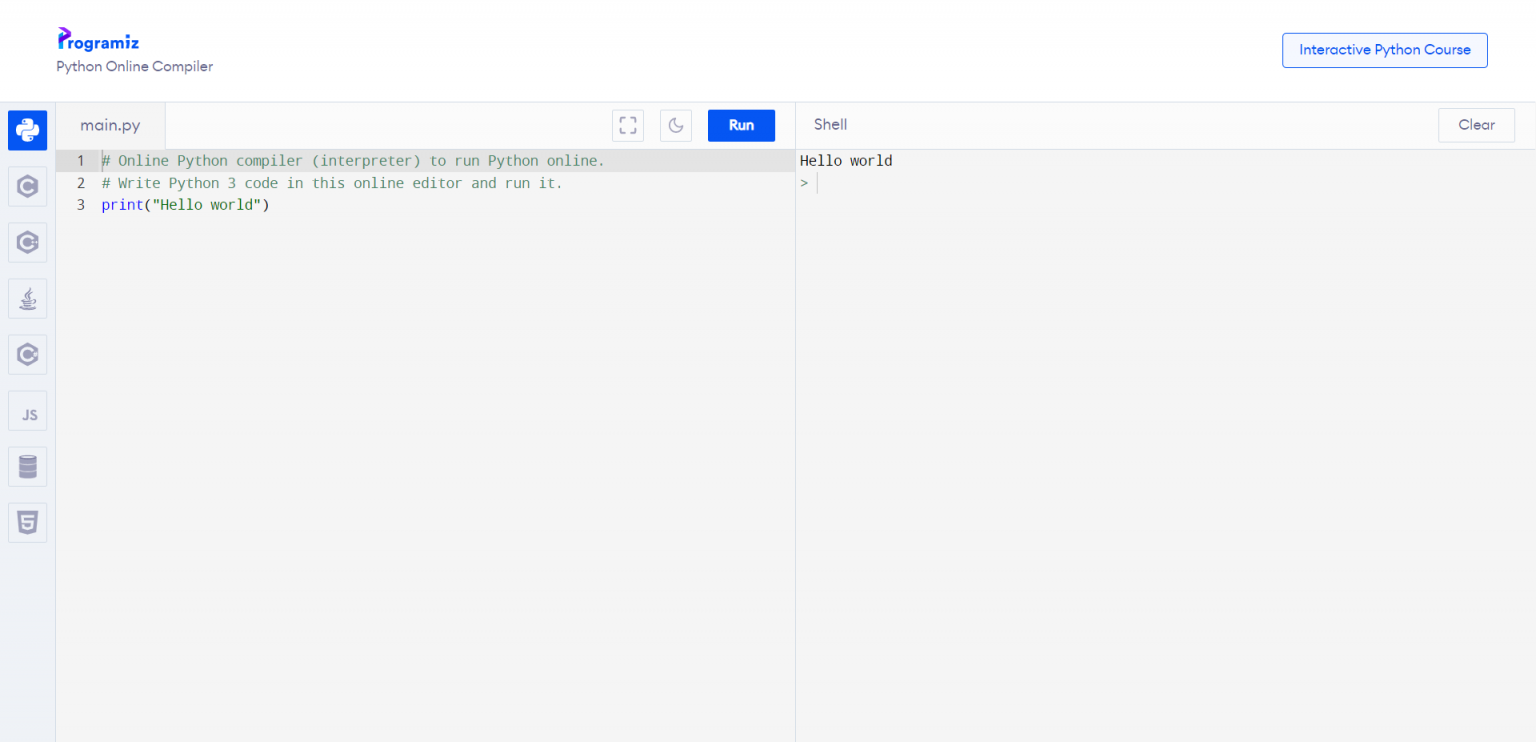
Task: Switch to the C compiler icon
Action: point(27,186)
